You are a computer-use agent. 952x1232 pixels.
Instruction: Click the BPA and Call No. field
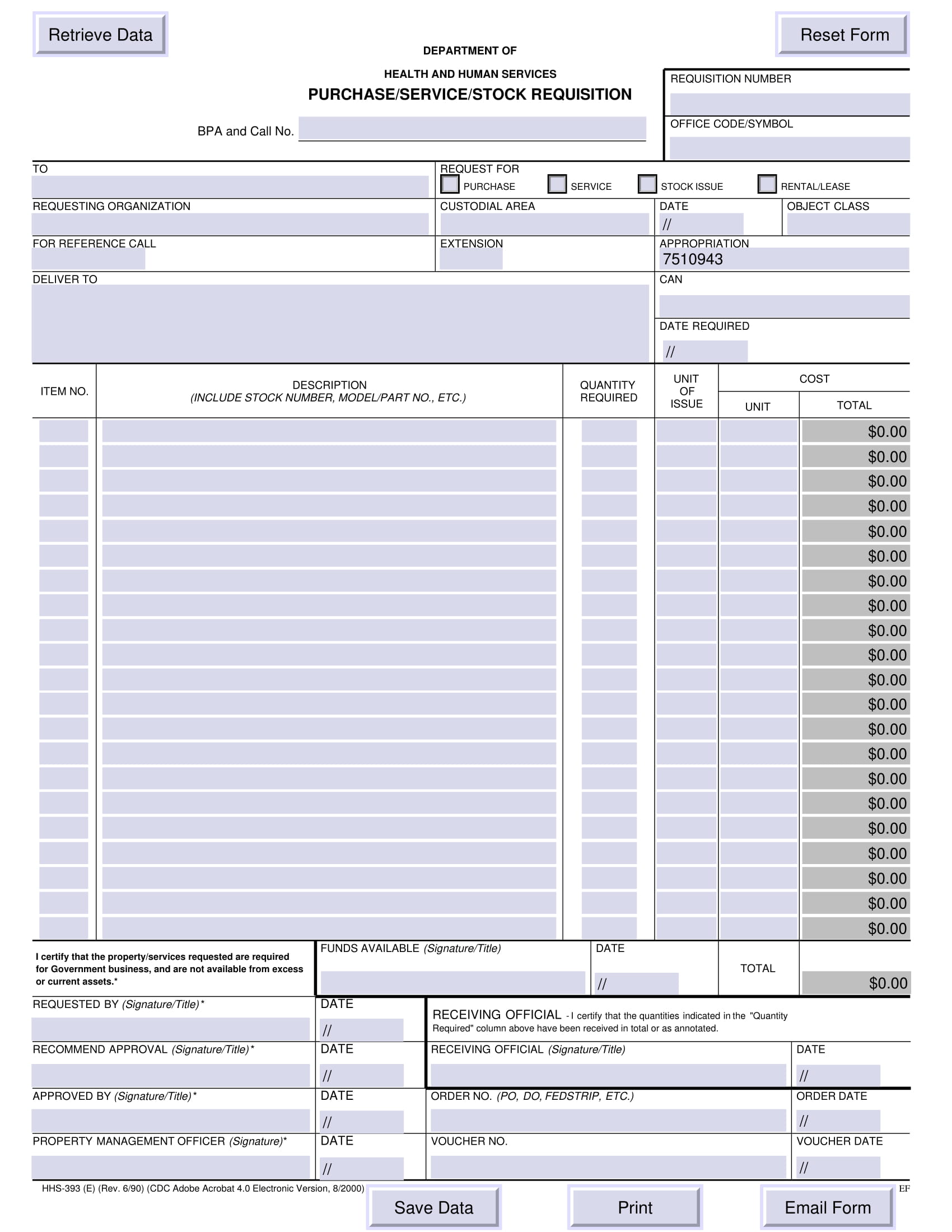(x=473, y=129)
